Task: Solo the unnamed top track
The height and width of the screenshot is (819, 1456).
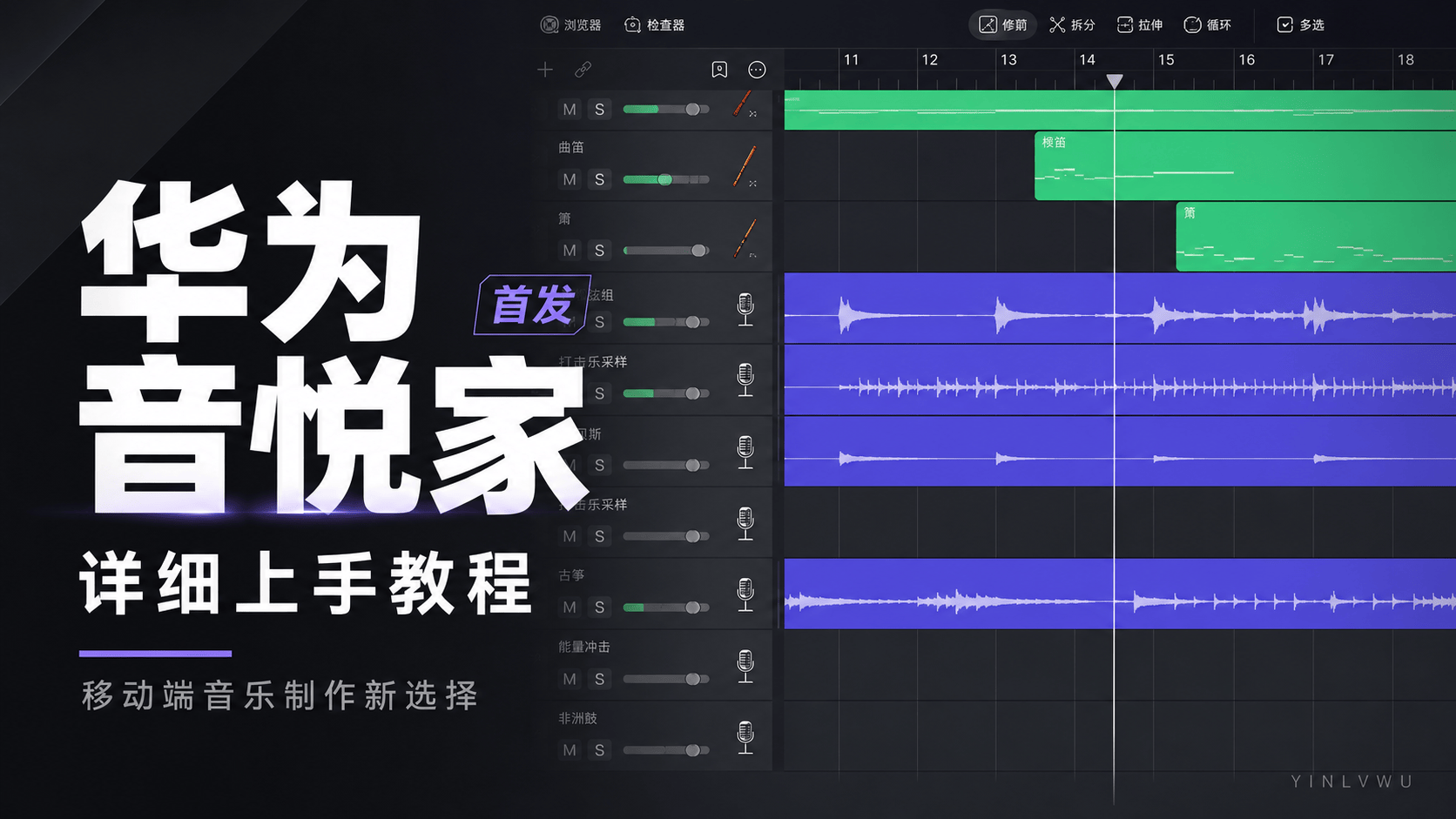Action: (x=599, y=110)
